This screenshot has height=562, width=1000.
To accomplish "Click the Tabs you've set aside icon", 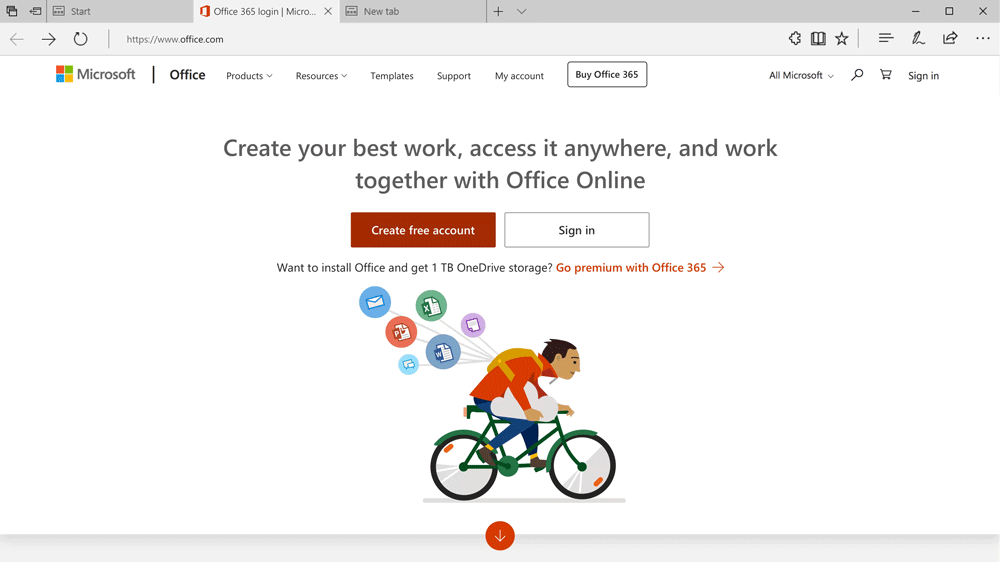I will coord(11,11).
